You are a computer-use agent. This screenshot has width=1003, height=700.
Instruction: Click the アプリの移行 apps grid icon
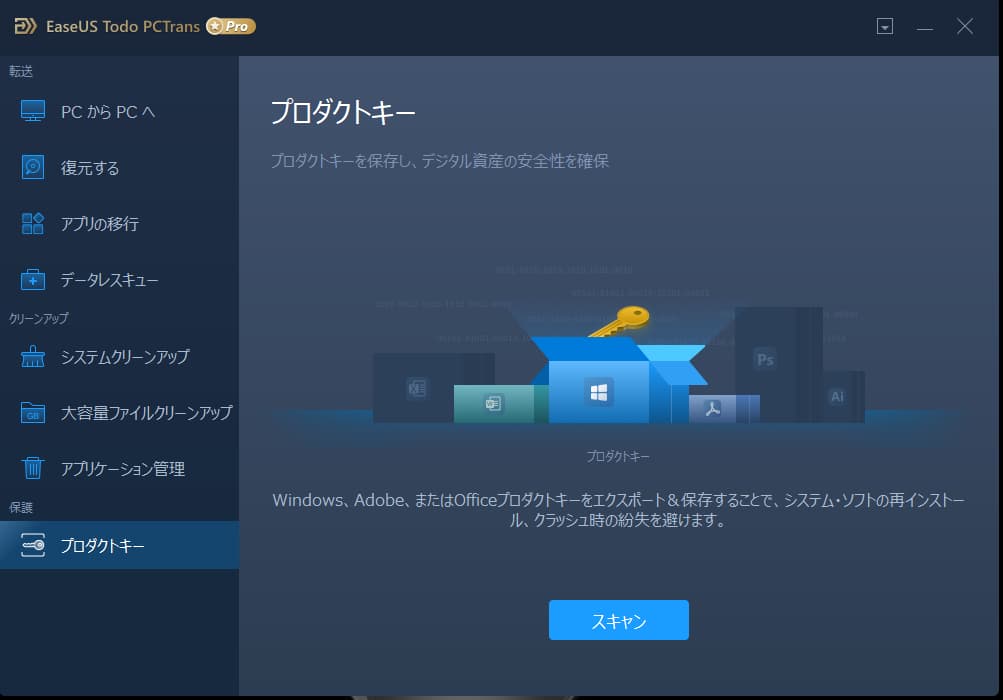pyautogui.click(x=33, y=223)
